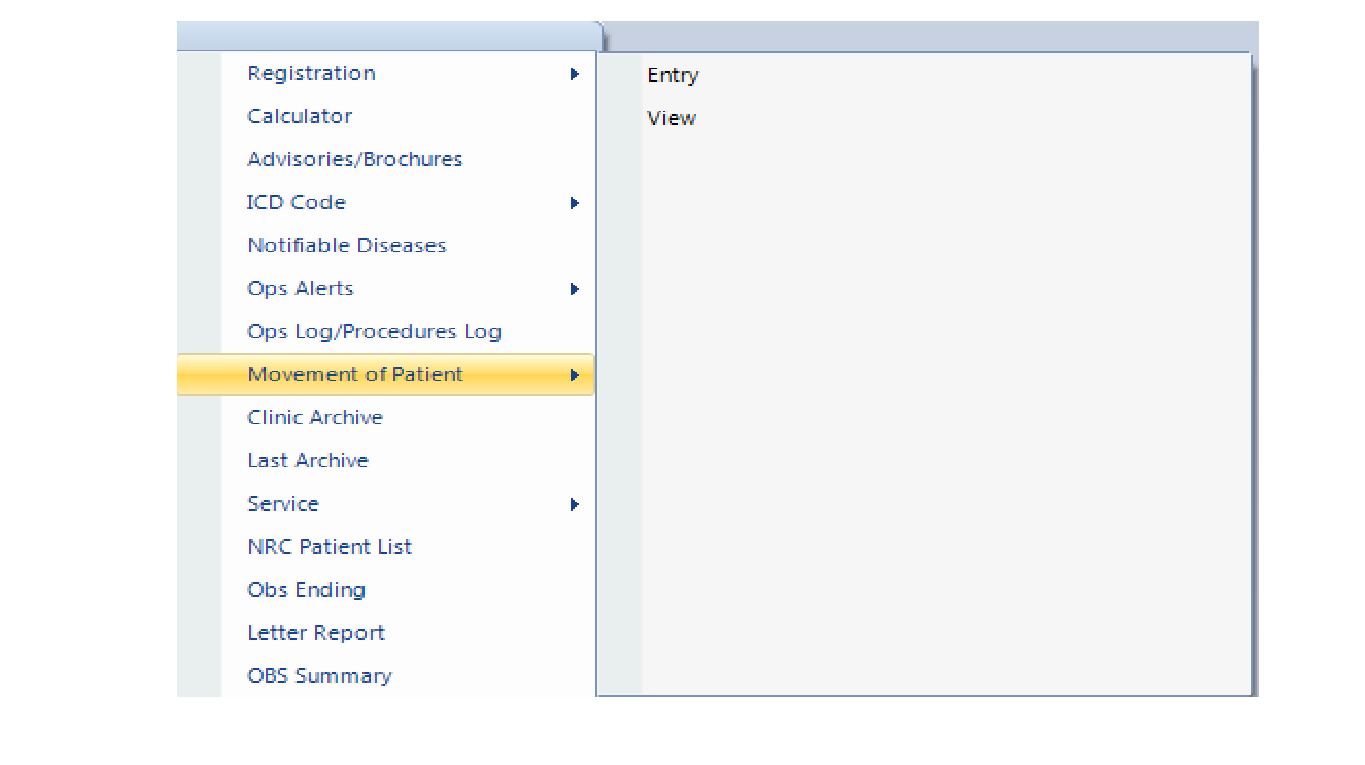The height and width of the screenshot is (765, 1365).
Task: Select Entry in the submenu
Action: 673,76
